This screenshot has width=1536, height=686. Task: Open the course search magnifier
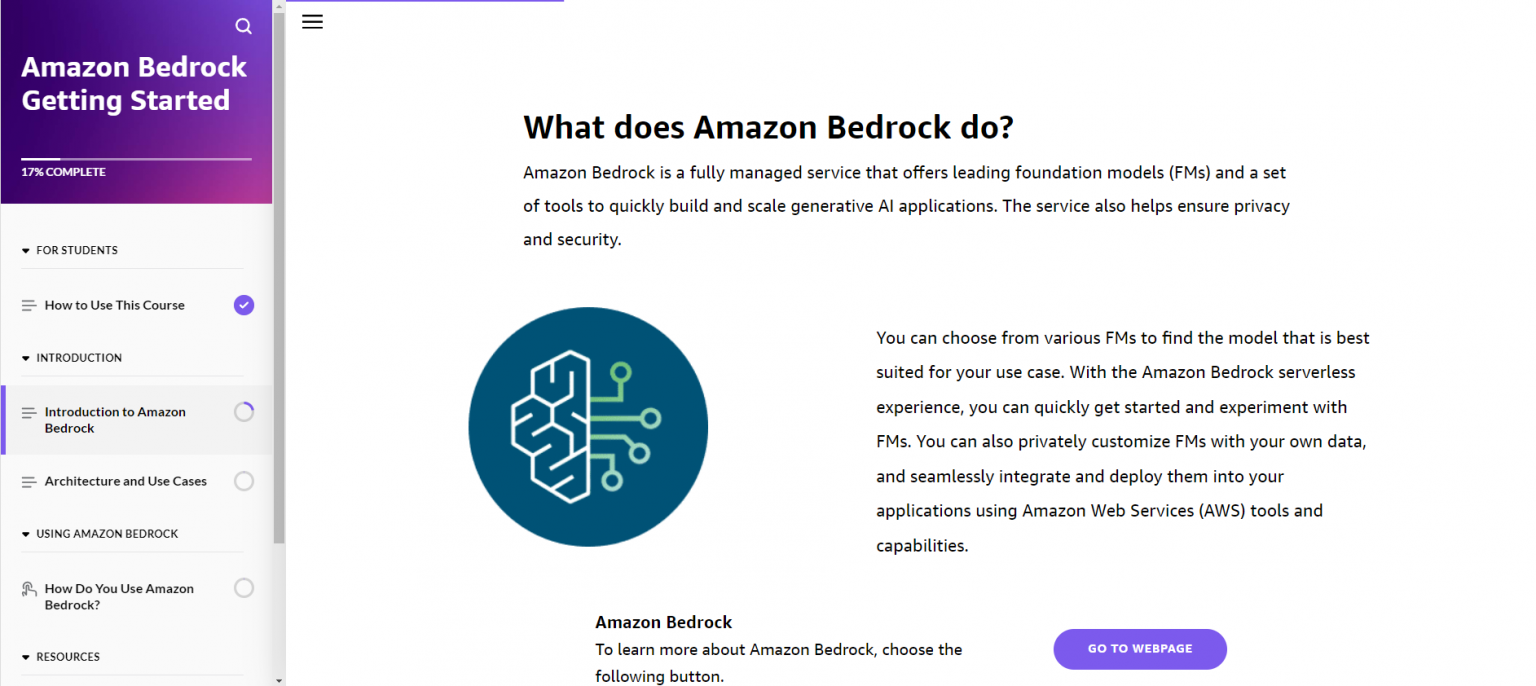pos(243,26)
